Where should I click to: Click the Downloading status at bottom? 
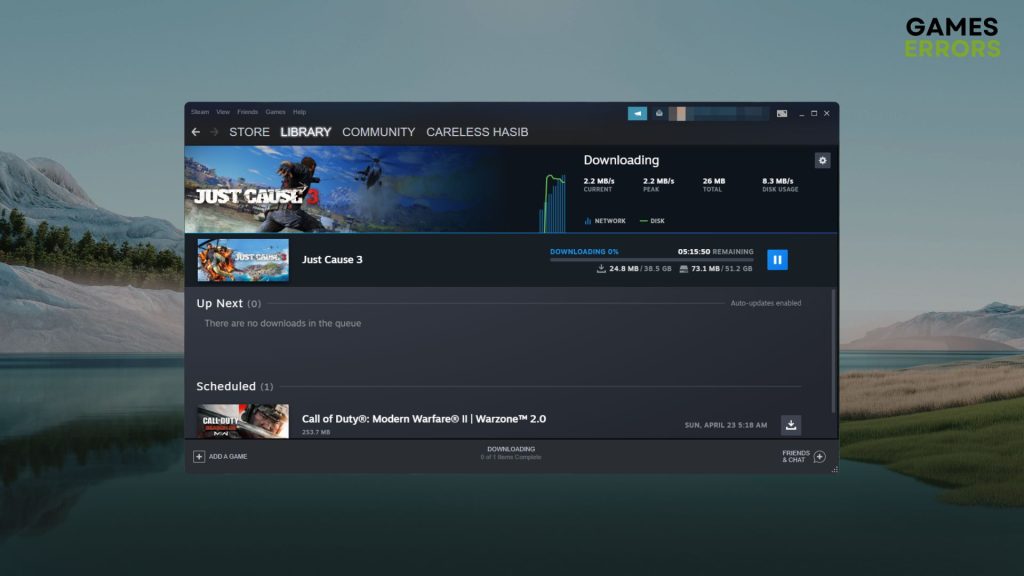tap(511, 453)
